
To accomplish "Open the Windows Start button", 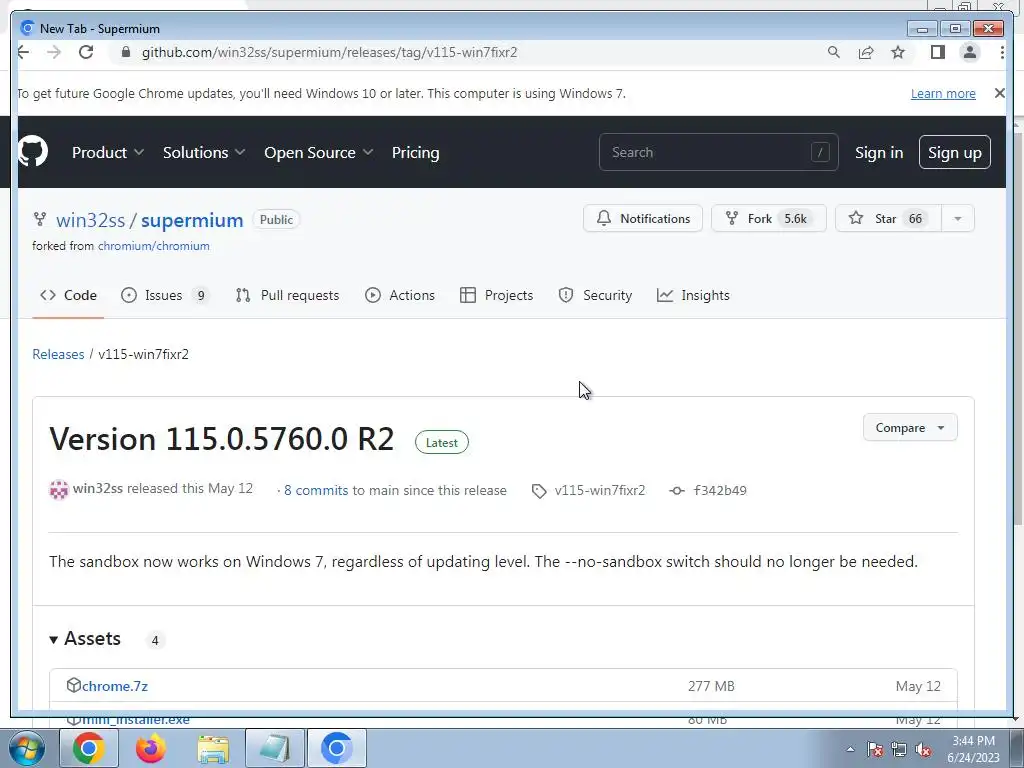I will click(26, 748).
